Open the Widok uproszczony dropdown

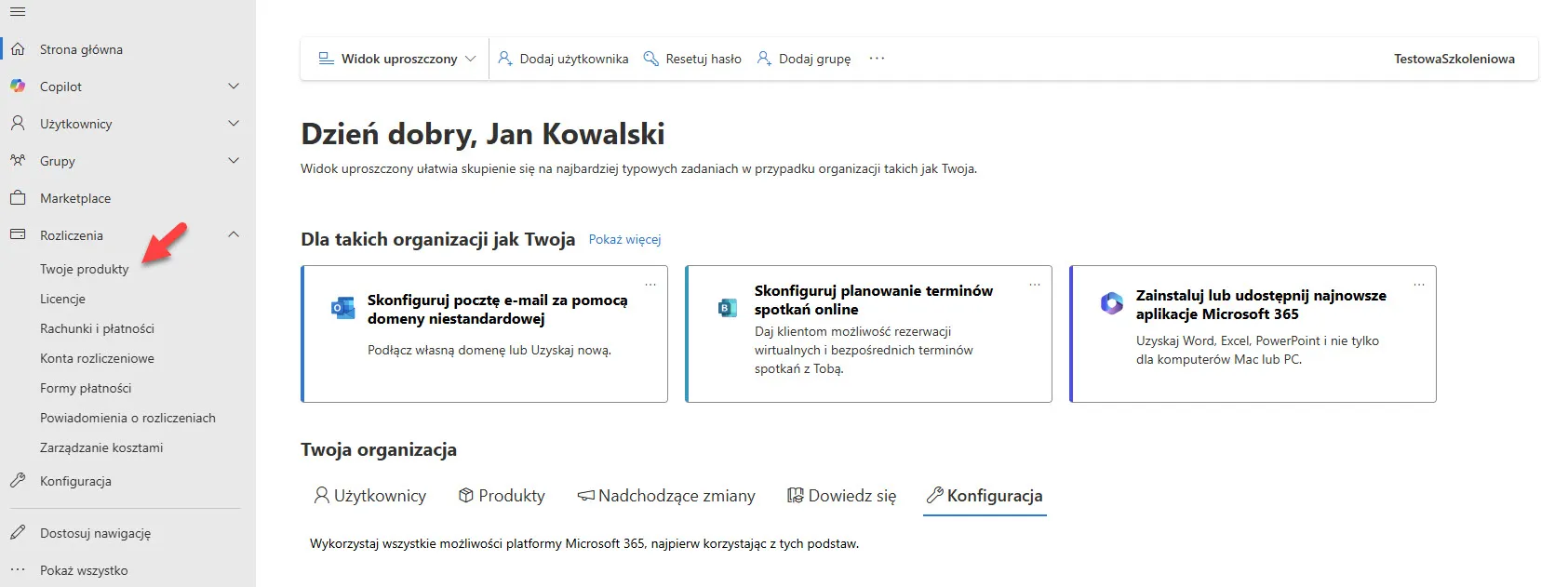point(397,59)
